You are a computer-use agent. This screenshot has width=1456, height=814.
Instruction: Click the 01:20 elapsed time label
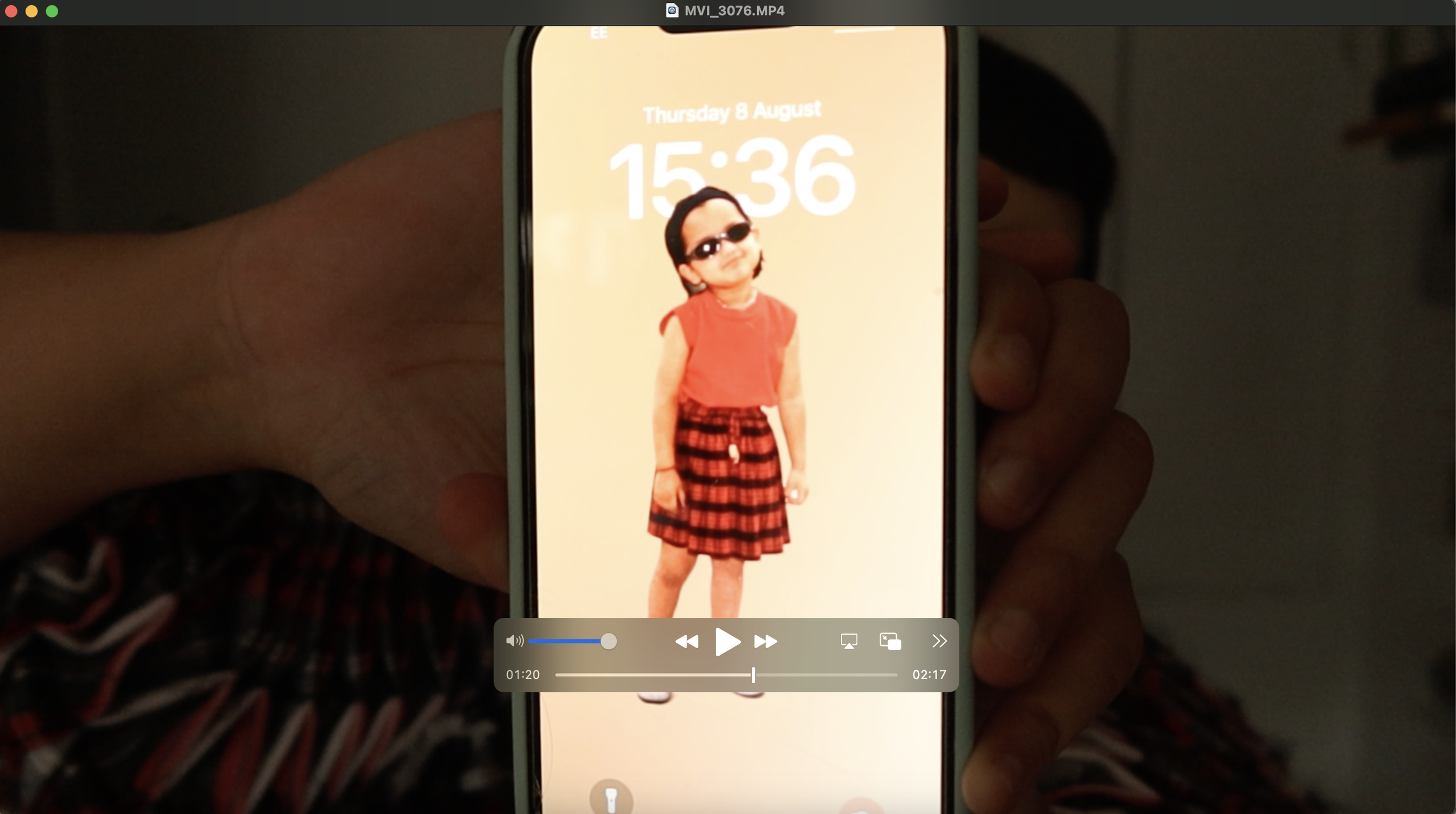(522, 675)
